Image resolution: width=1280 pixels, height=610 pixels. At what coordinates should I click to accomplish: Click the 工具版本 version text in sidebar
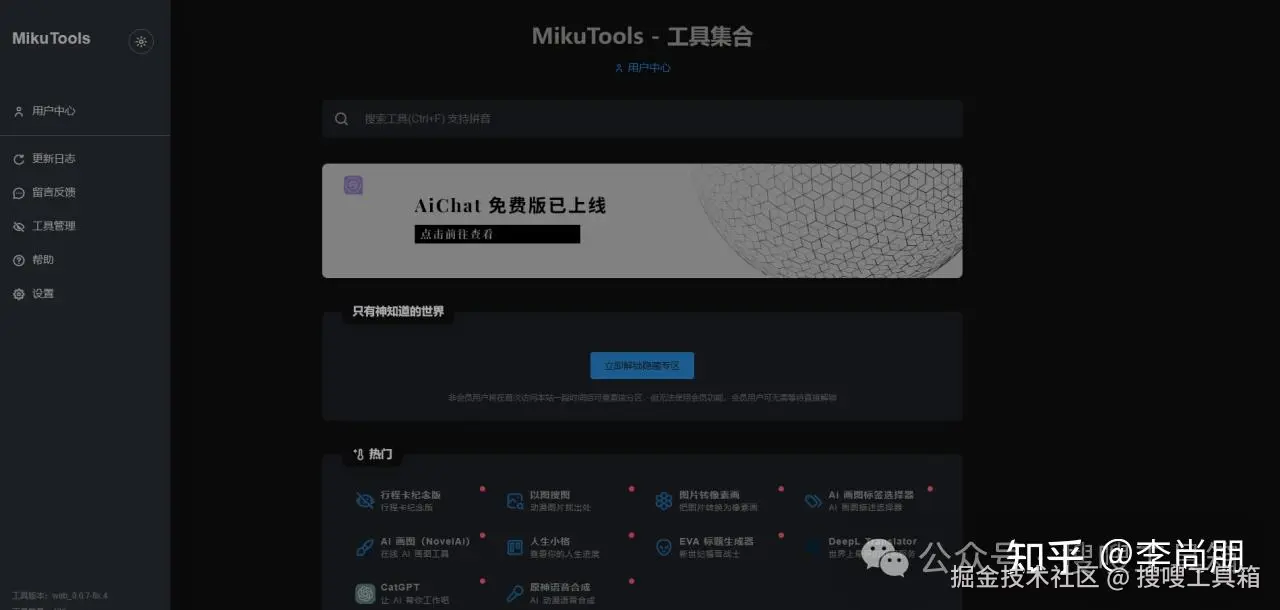(x=60, y=596)
